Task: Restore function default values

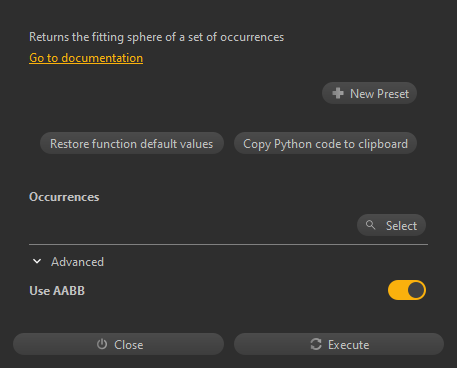Action: (x=132, y=143)
